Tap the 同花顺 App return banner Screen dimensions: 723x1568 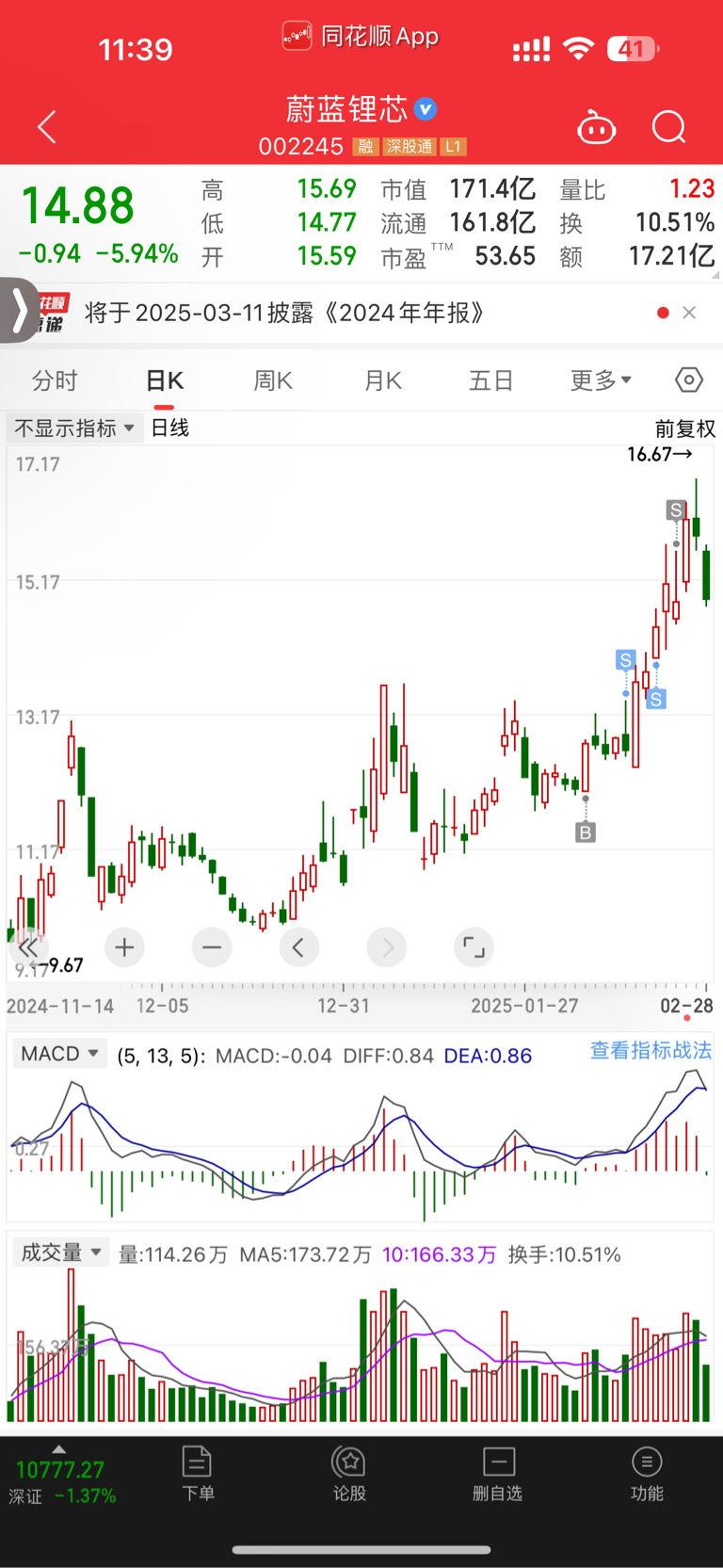(x=361, y=37)
